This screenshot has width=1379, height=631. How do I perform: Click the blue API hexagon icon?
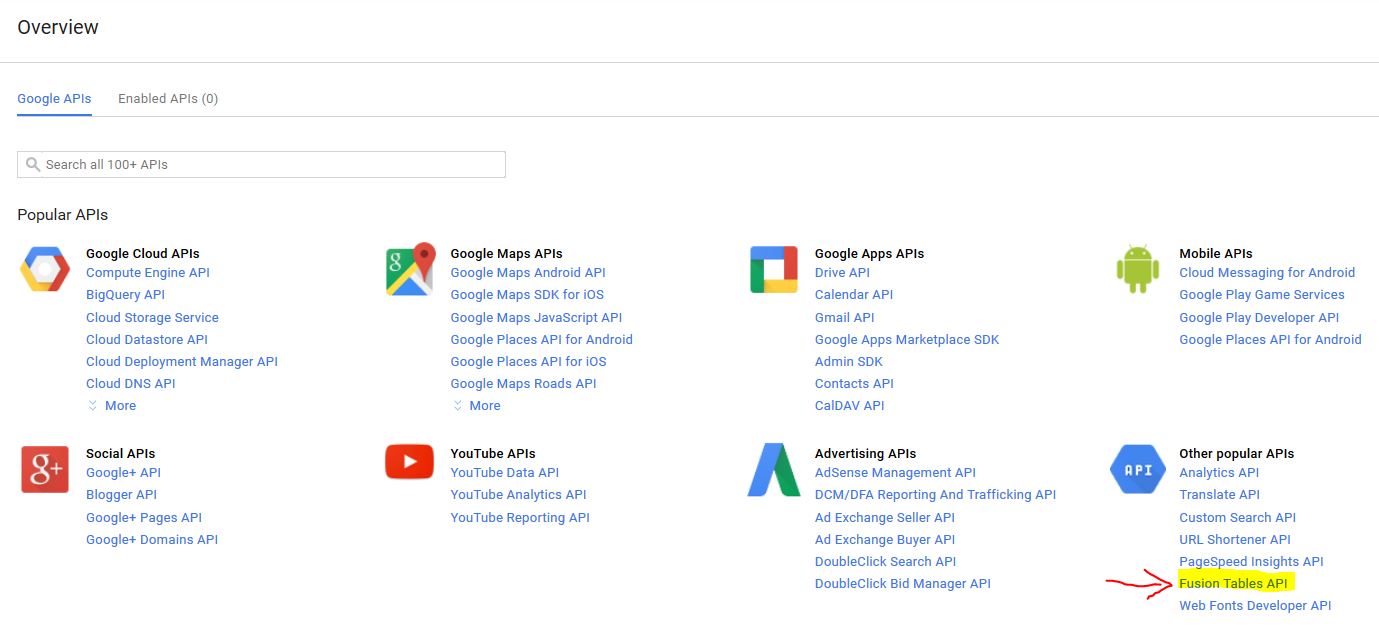pos(1138,470)
